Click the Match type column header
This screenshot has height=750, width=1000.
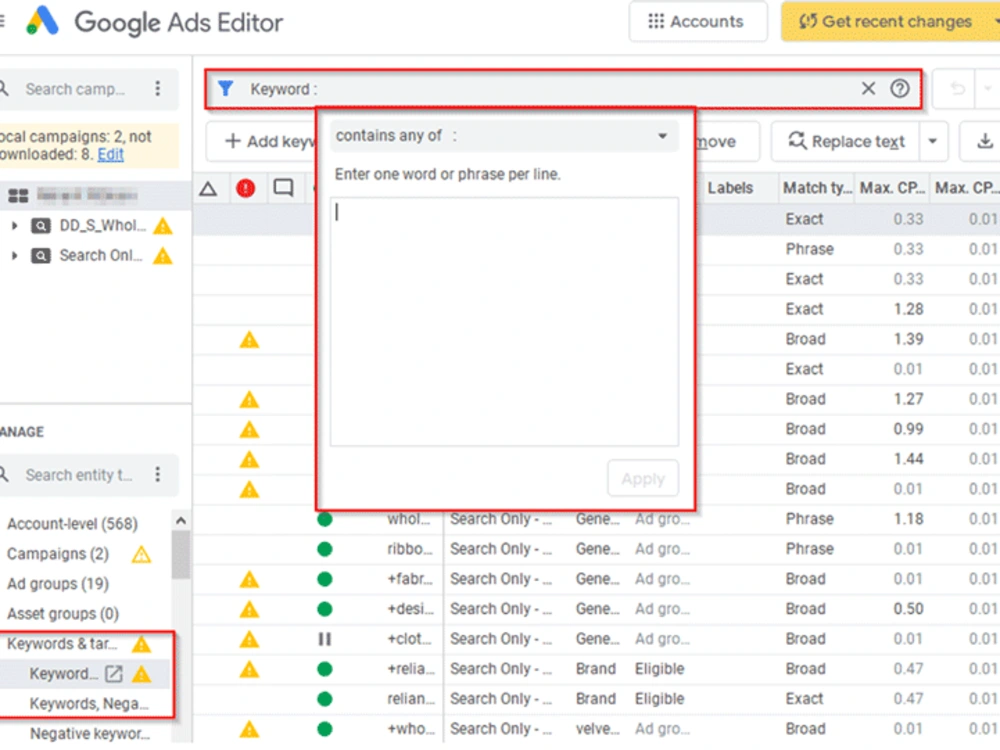click(817, 188)
